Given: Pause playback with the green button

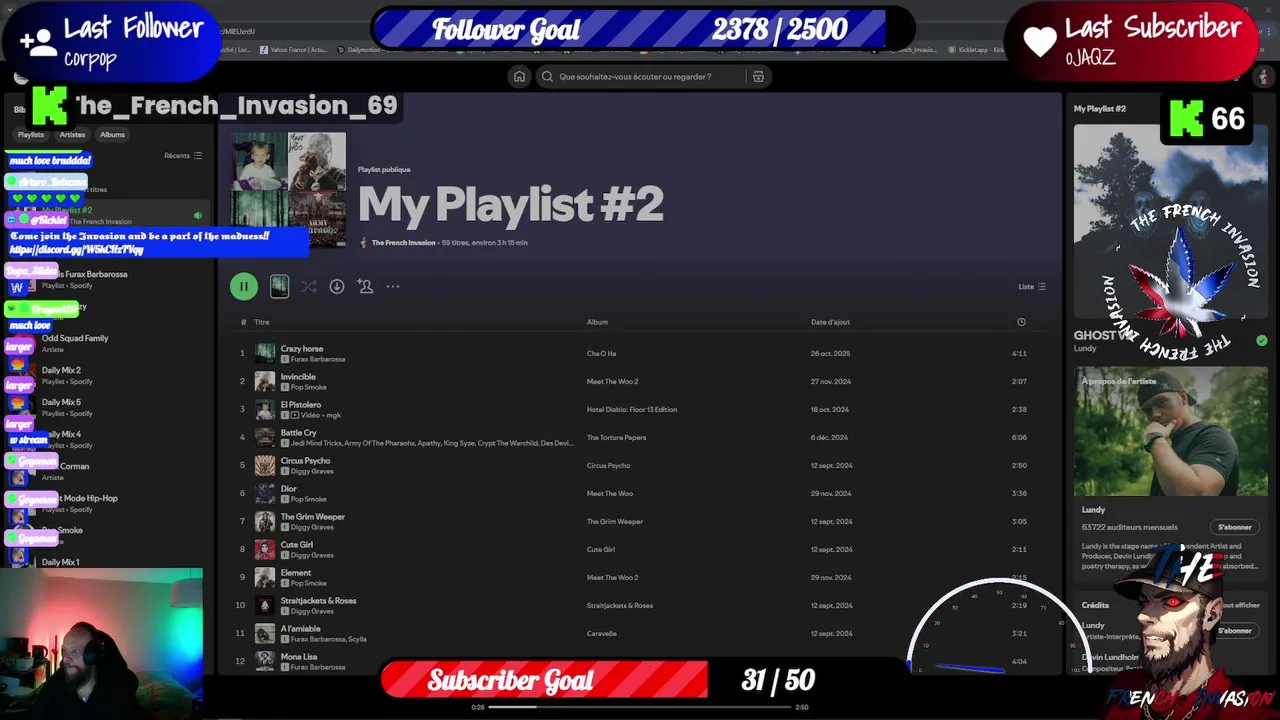Looking at the screenshot, I should point(244,286).
